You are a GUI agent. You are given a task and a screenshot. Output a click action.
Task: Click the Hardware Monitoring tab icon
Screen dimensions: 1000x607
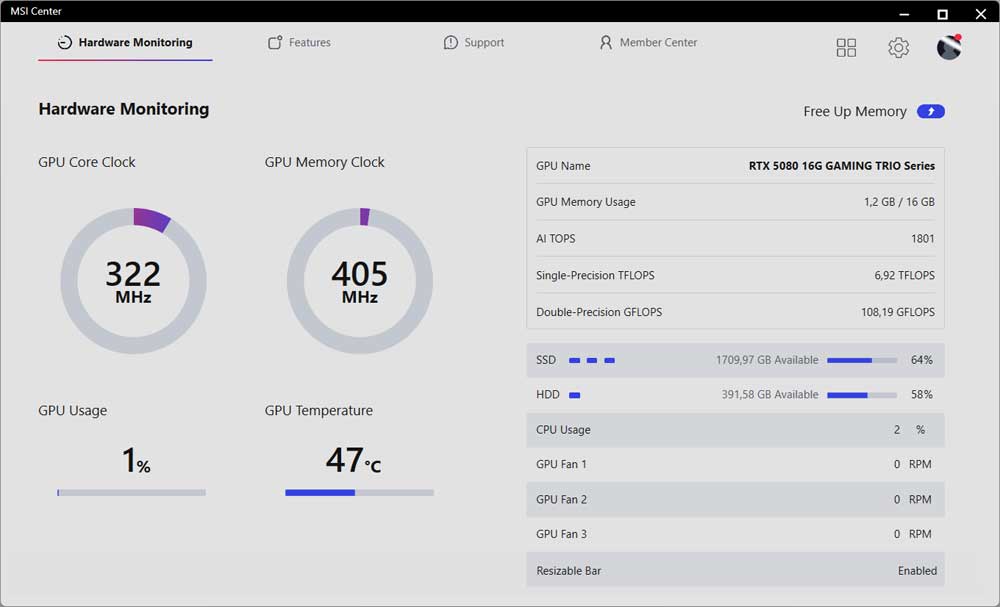click(x=64, y=43)
